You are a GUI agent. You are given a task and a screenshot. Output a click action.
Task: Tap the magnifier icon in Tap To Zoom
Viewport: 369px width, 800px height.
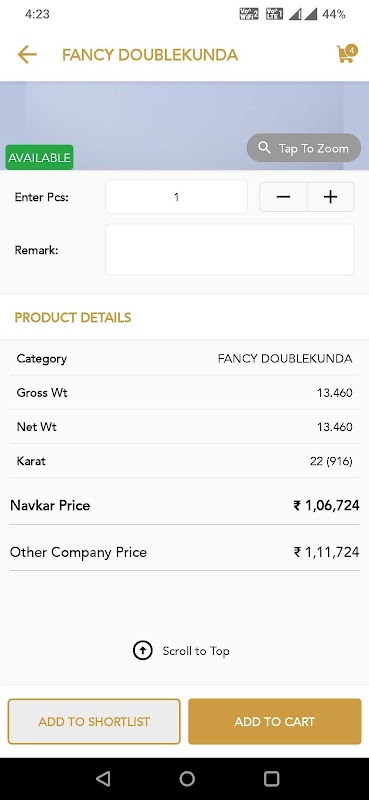pyautogui.click(x=264, y=148)
